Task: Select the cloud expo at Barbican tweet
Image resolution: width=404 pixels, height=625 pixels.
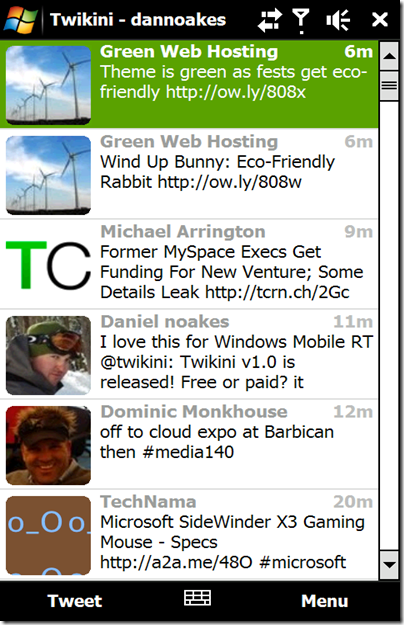Action: [189, 444]
